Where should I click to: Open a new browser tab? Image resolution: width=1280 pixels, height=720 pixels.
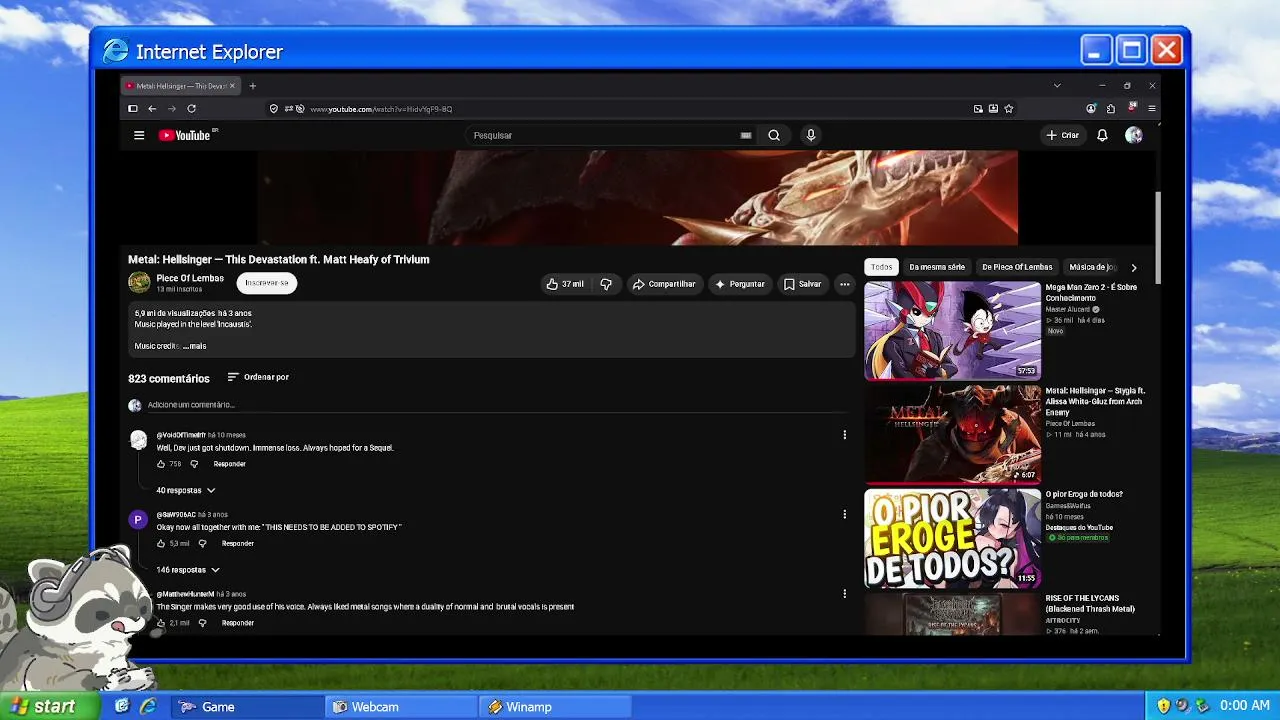pos(252,86)
